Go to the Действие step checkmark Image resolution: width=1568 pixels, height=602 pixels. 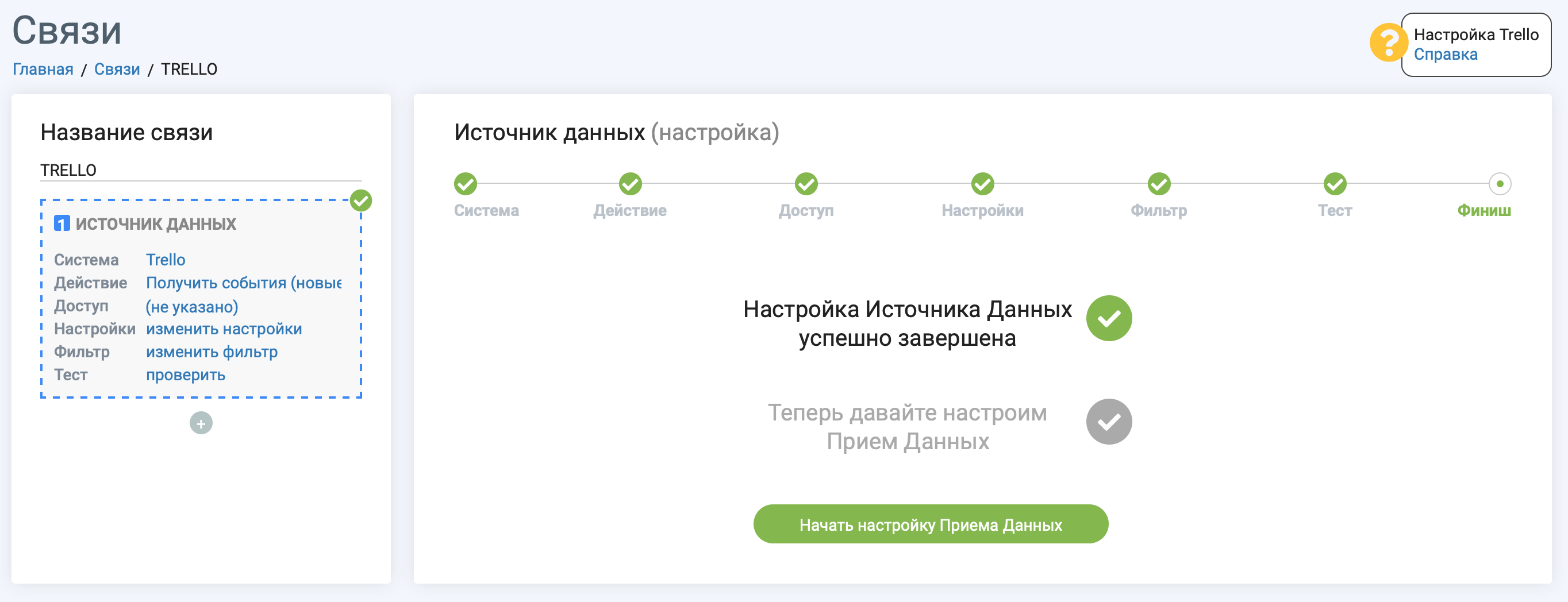click(630, 184)
